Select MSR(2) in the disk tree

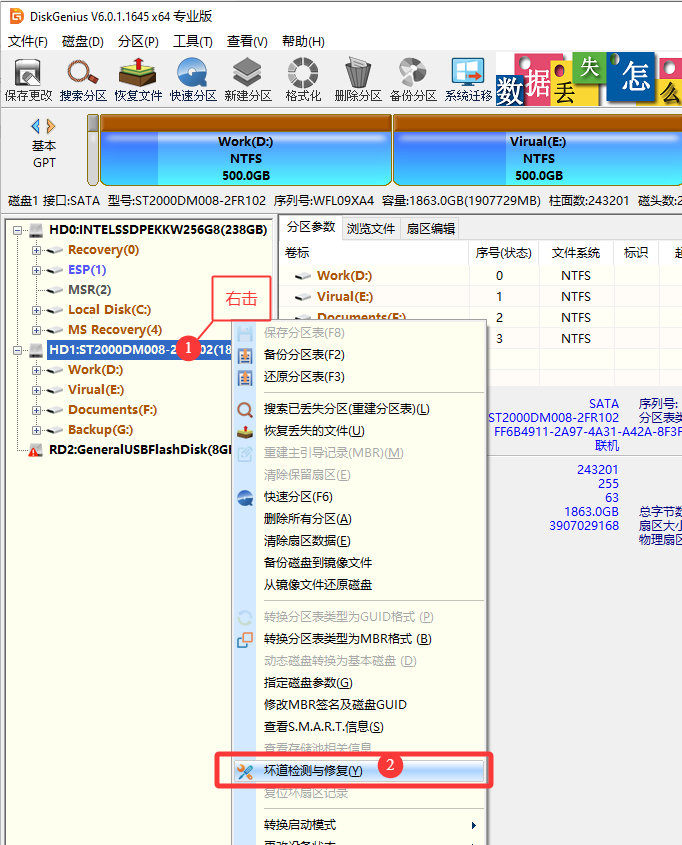[89, 290]
